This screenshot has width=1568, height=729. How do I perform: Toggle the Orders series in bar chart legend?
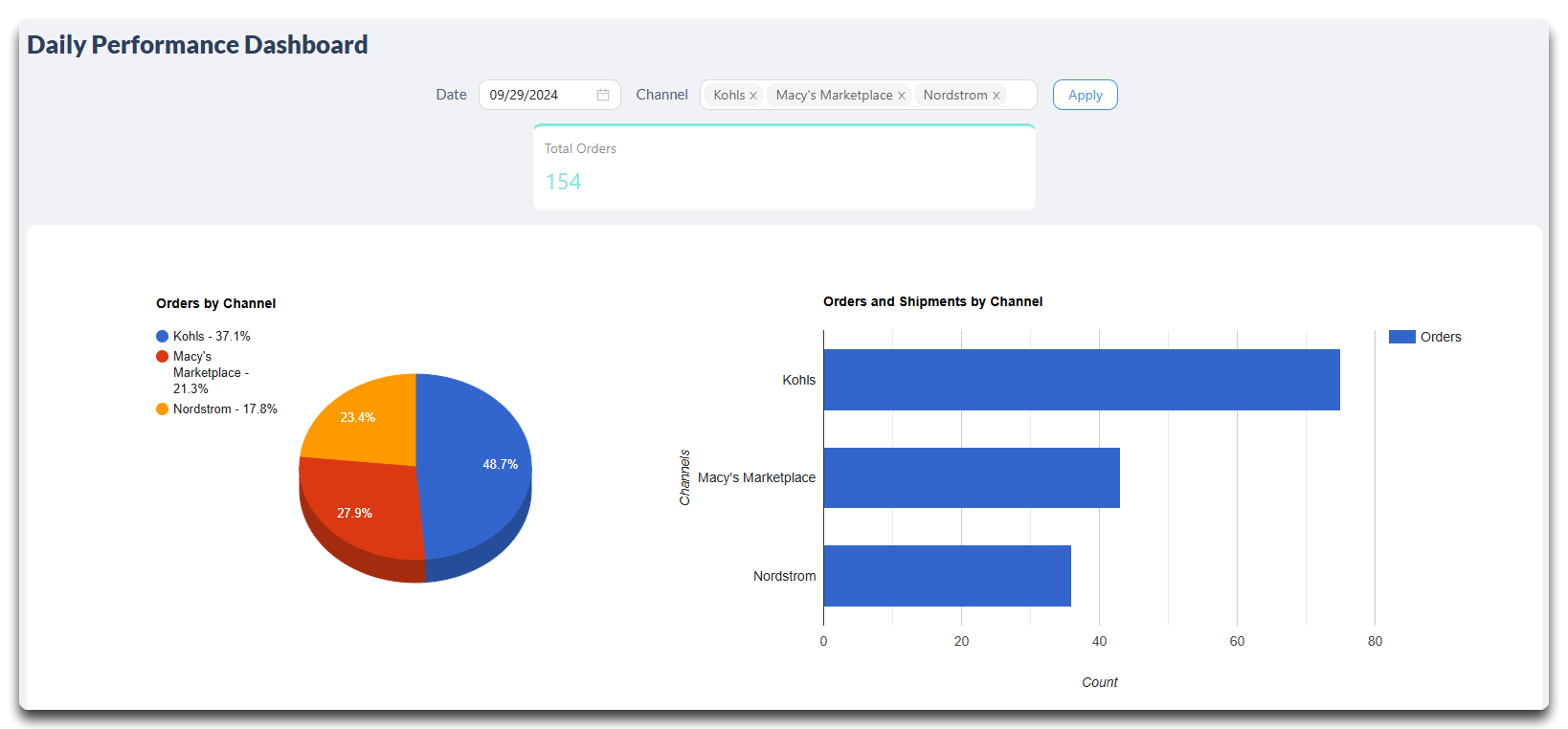click(x=1424, y=337)
